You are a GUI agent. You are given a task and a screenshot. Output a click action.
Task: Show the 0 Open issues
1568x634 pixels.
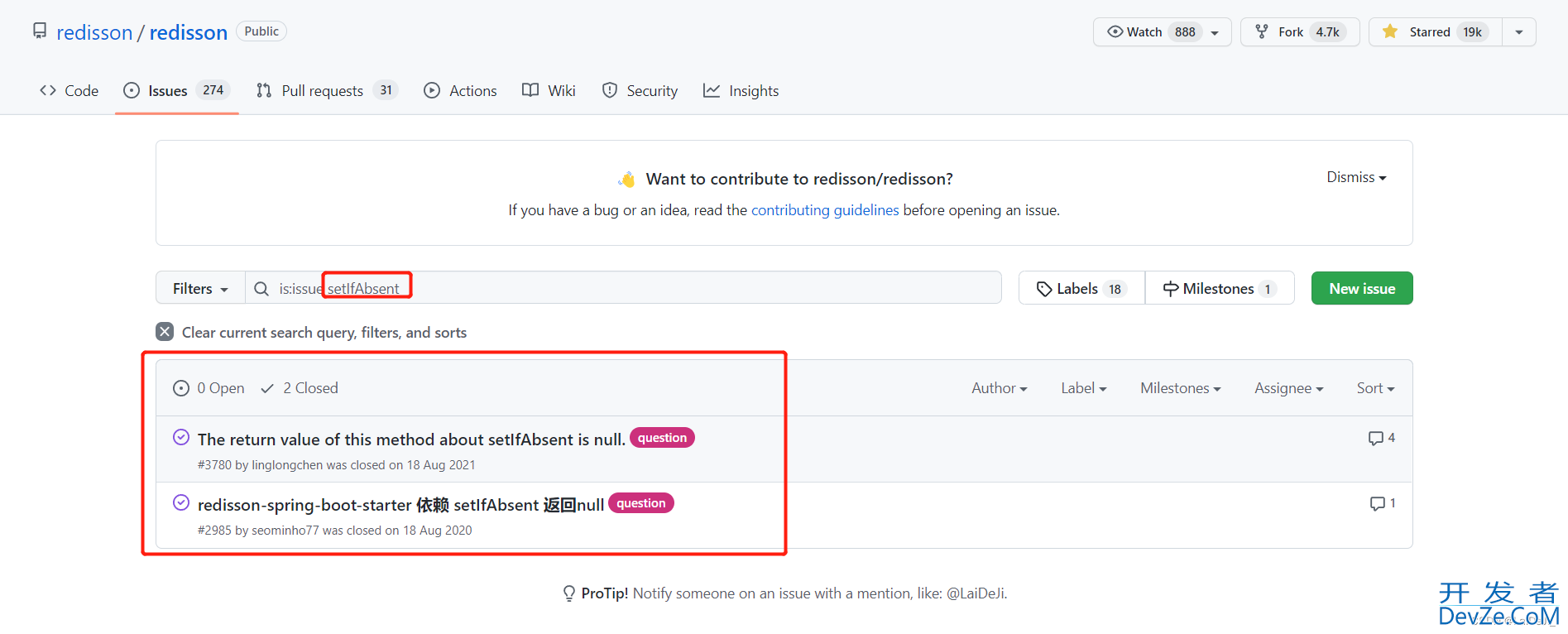pyautogui.click(x=209, y=388)
